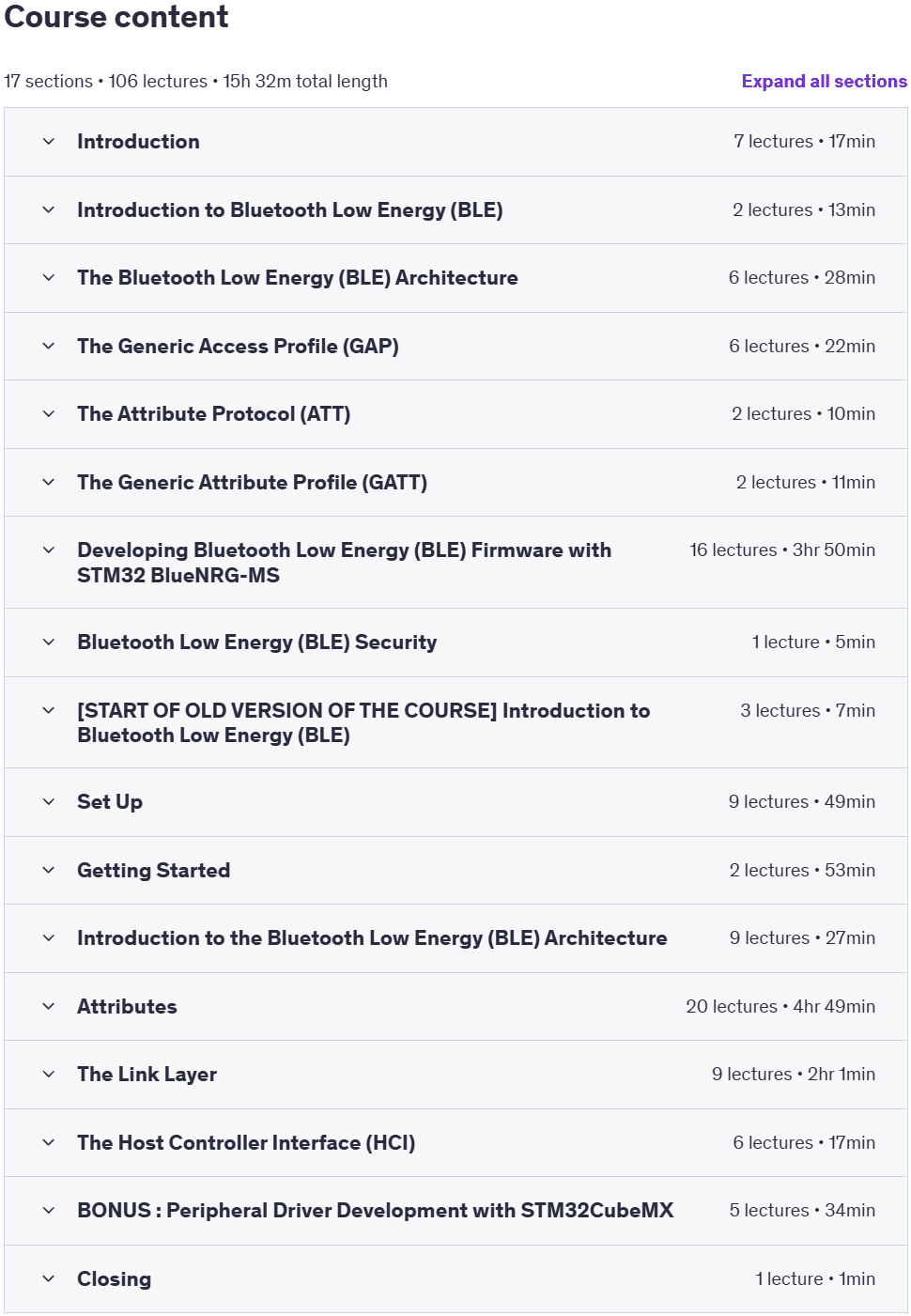Click the 16 lectures 3hr 50min summary
Viewport: 911px width, 1316px height.
click(782, 550)
